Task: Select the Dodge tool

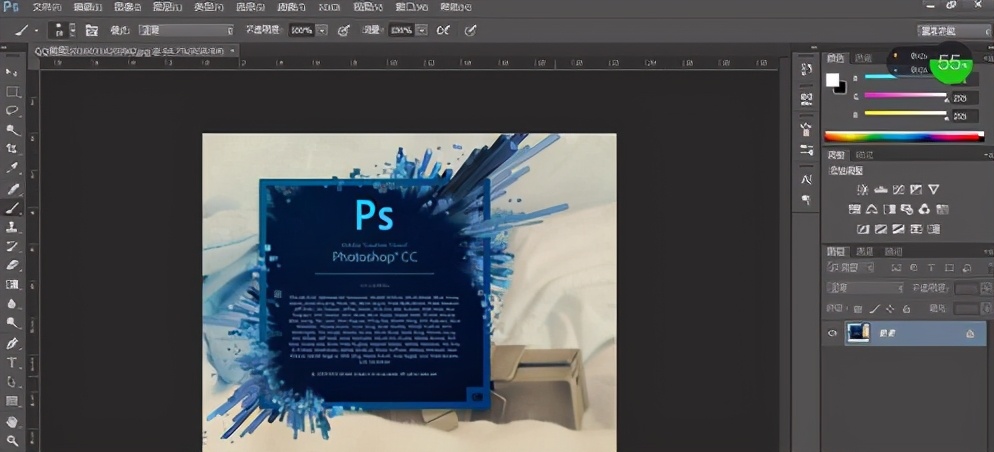Action: tap(12, 323)
